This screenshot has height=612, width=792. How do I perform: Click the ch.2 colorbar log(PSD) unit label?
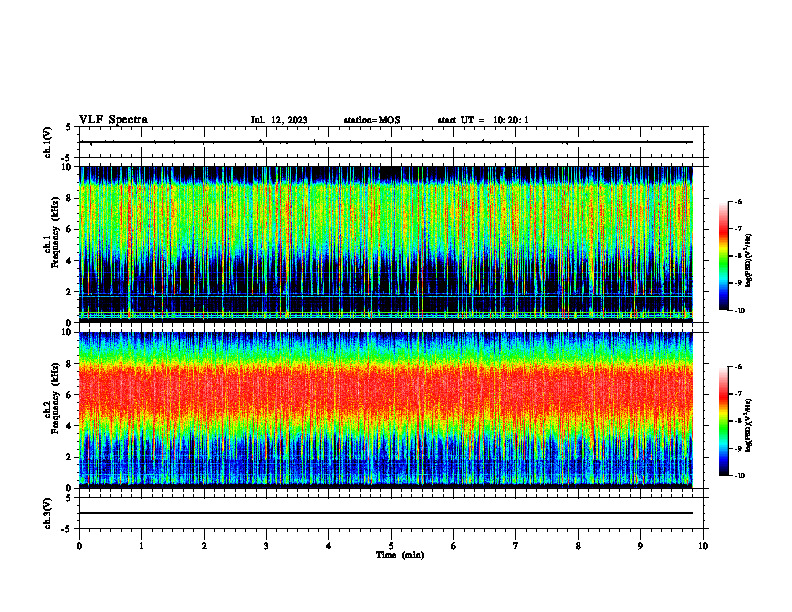coord(749,425)
